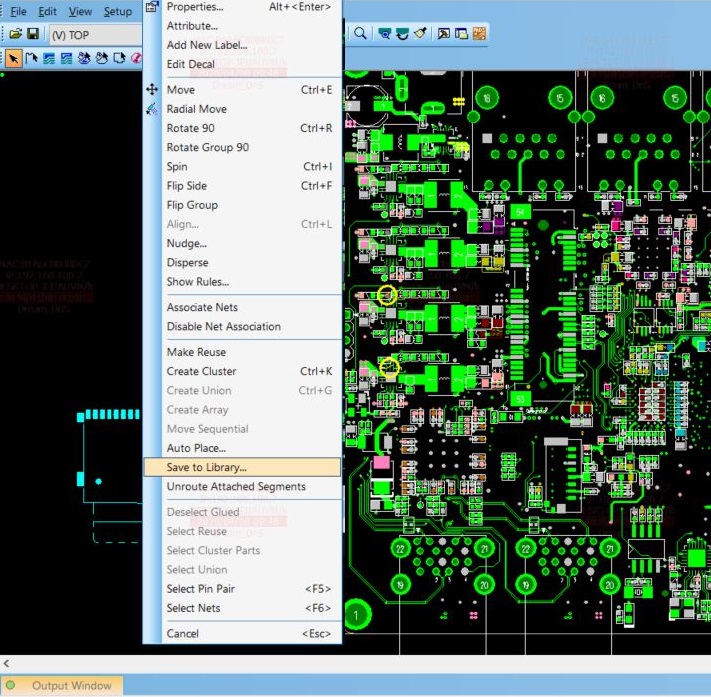Choose Radial Move menu entry
Image resolution: width=711 pixels, height=697 pixels.
[x=243, y=109]
